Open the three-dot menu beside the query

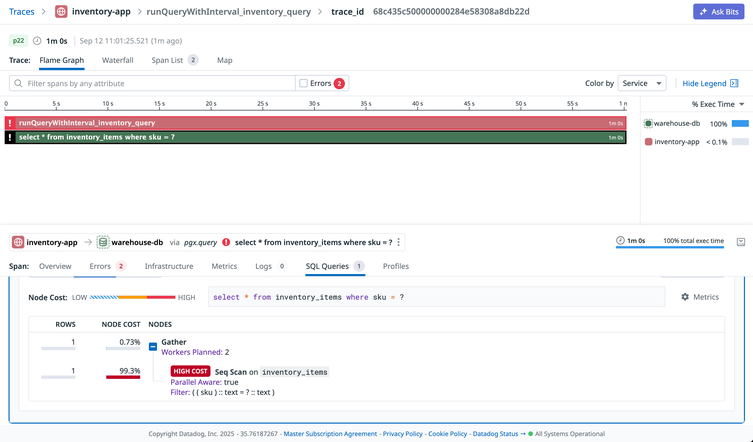tap(399, 242)
